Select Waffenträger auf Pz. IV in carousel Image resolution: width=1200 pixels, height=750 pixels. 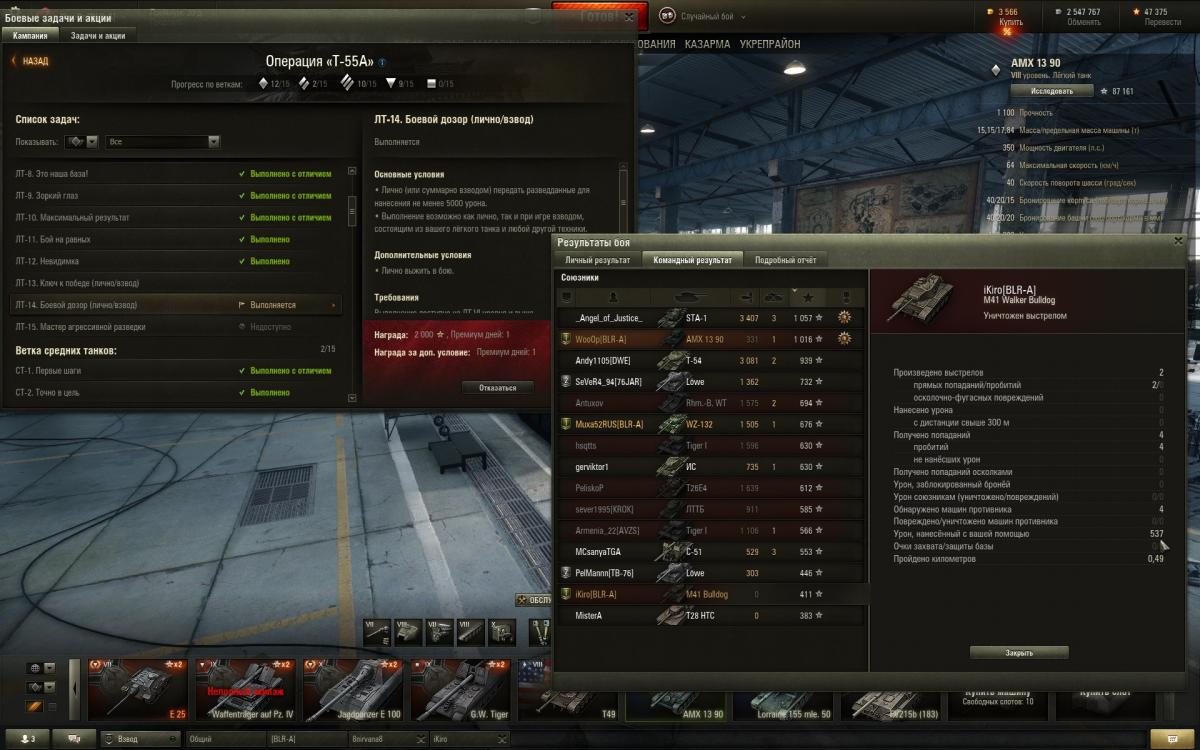coord(246,691)
